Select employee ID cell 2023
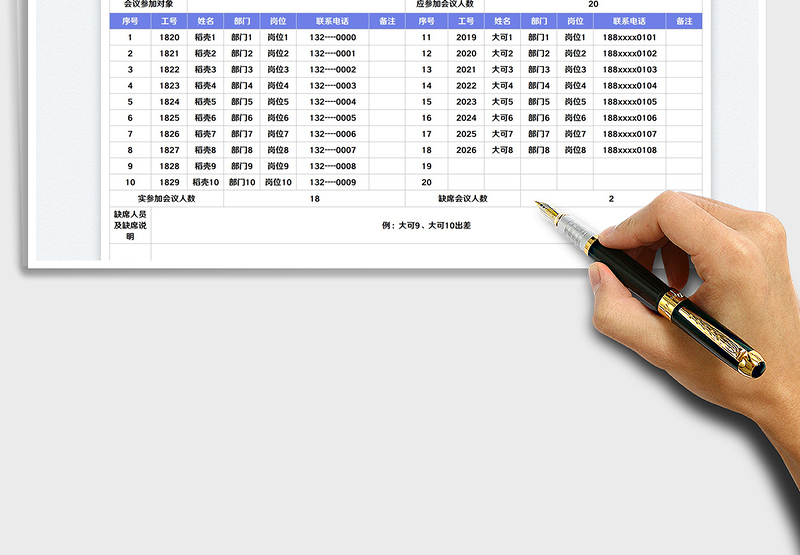800x555 pixels. [466, 102]
